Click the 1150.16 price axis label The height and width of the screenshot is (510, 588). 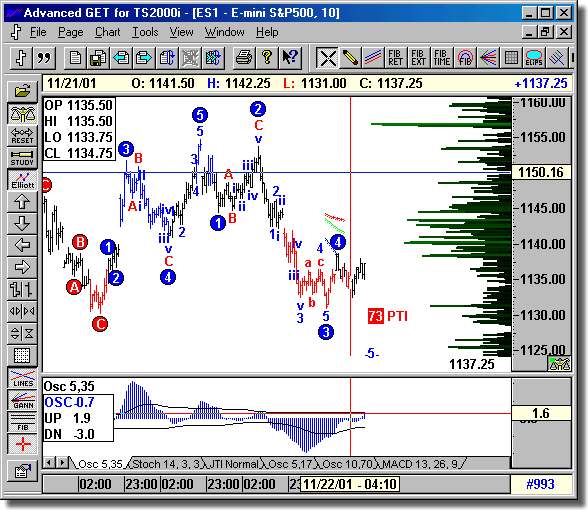[541, 172]
